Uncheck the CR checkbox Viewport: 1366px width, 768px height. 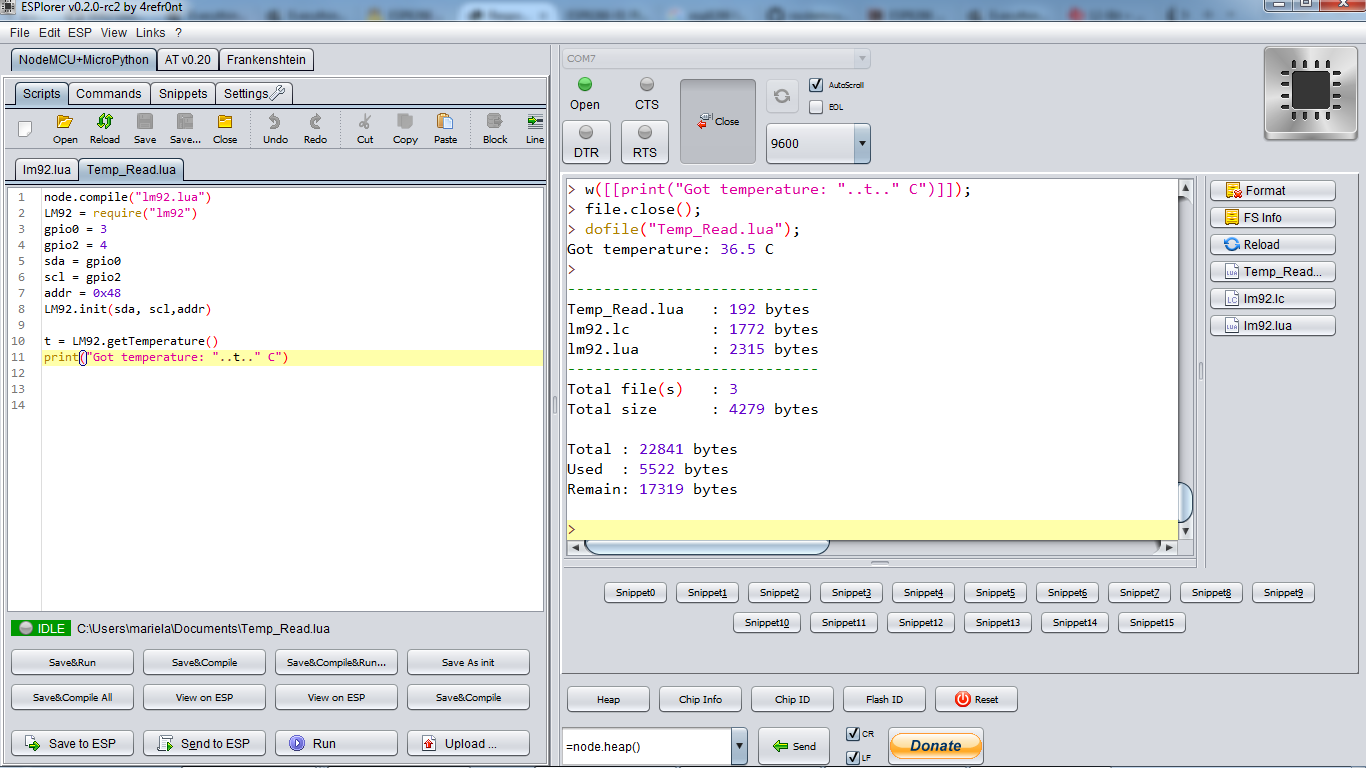tap(853, 734)
